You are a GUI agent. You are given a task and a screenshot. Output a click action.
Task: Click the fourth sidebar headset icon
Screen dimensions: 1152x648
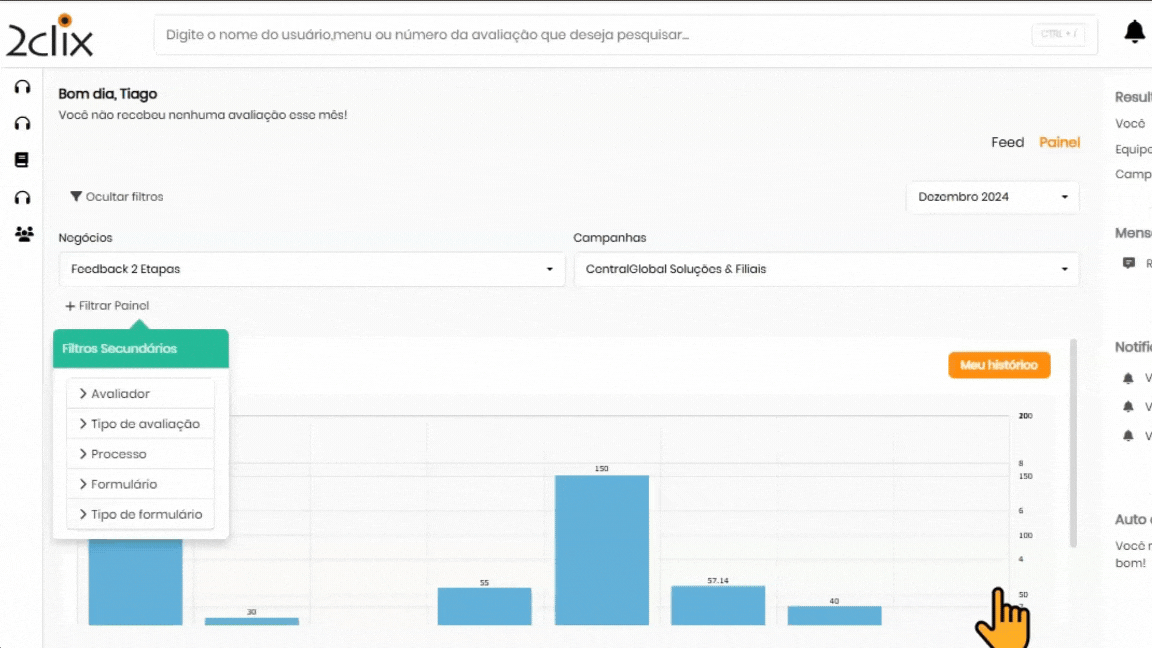coord(22,197)
